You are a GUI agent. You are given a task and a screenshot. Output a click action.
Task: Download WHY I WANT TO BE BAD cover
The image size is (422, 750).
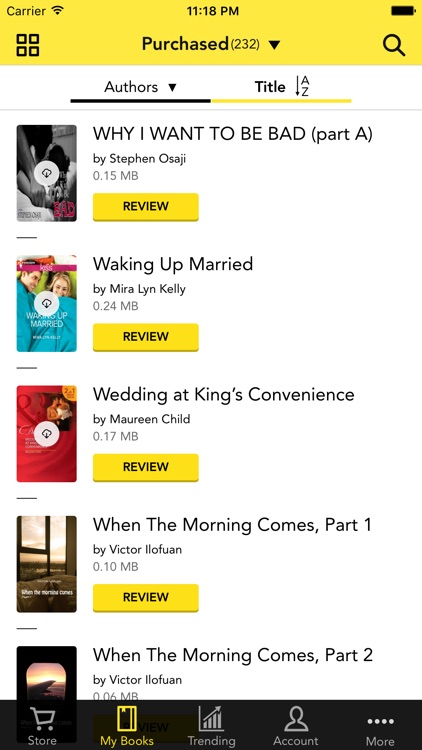tap(46, 173)
